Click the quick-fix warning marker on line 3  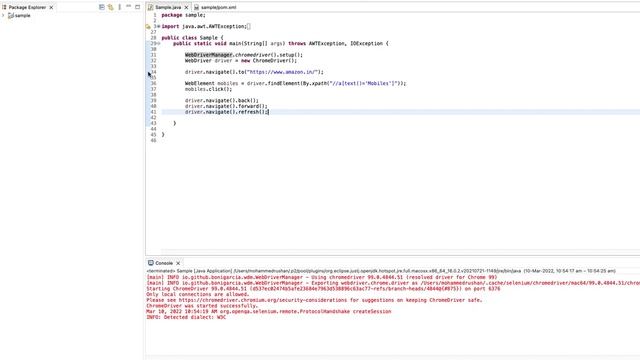pos(148,27)
